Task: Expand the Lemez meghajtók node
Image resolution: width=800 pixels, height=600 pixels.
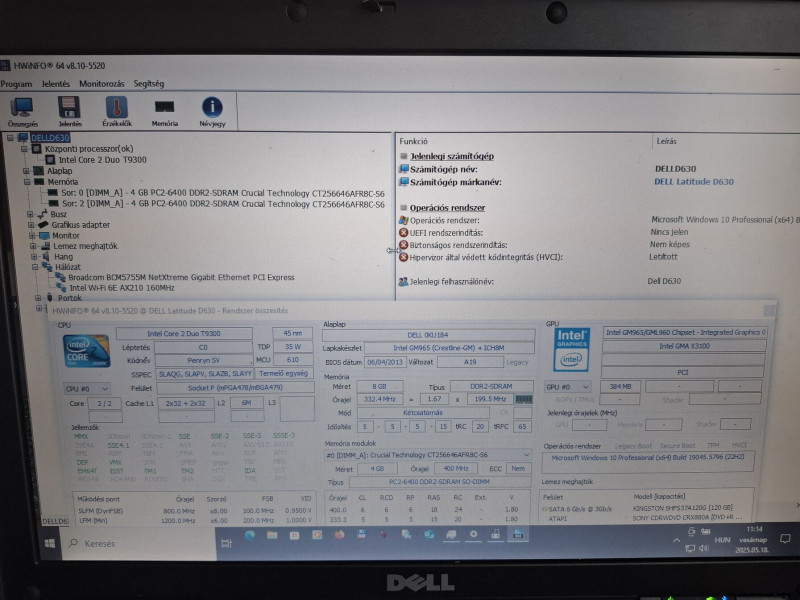Action: [x=33, y=246]
